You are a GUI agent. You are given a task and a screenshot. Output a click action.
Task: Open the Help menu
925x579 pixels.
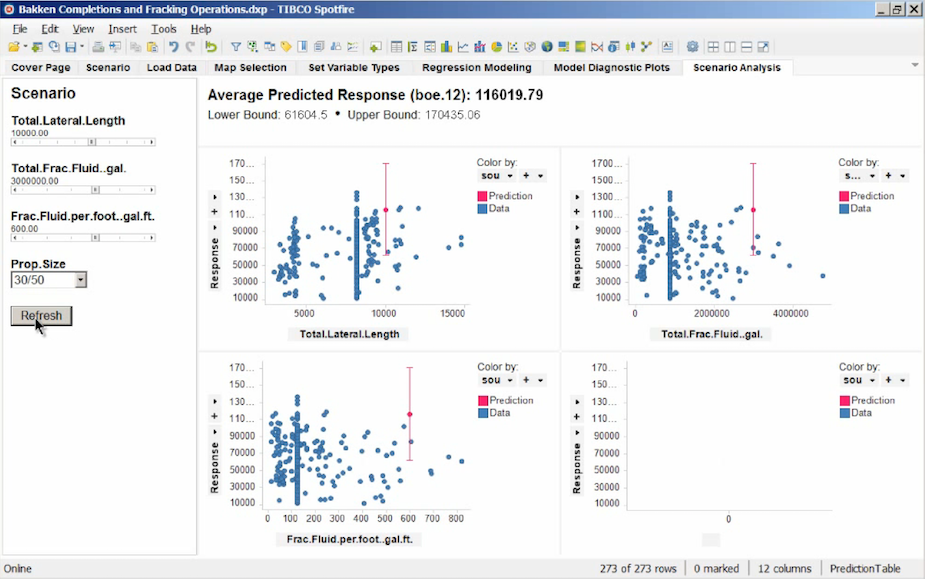click(201, 29)
